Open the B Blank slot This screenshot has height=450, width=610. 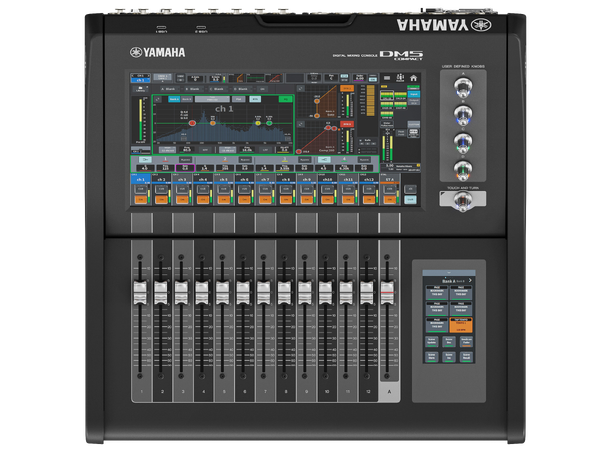coord(192,89)
